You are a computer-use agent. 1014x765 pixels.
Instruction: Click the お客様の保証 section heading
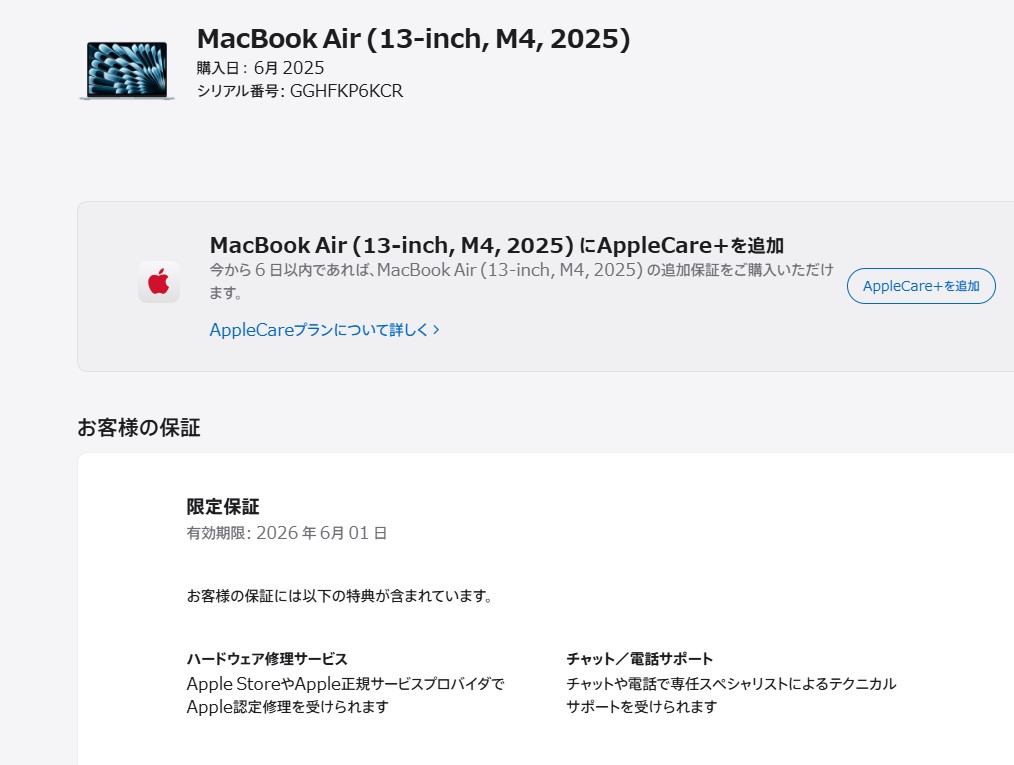[x=139, y=427]
